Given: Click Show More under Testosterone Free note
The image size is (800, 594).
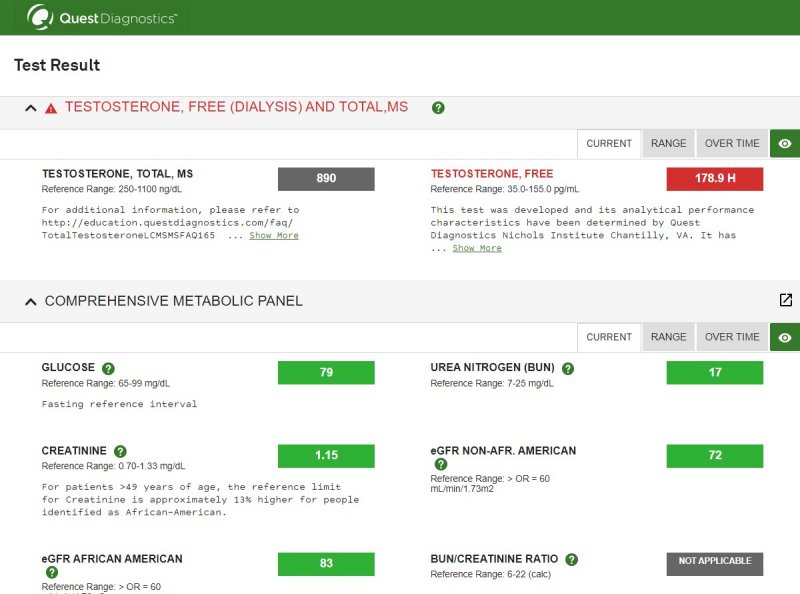Looking at the screenshot, I should [477, 248].
